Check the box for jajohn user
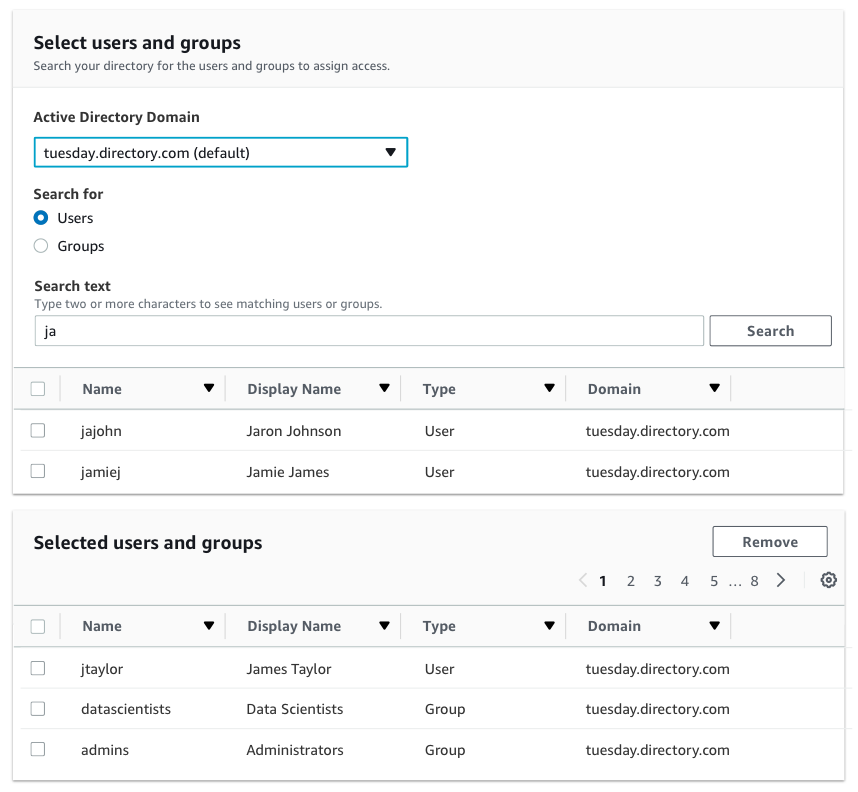This screenshot has height=792, width=858. 38,431
